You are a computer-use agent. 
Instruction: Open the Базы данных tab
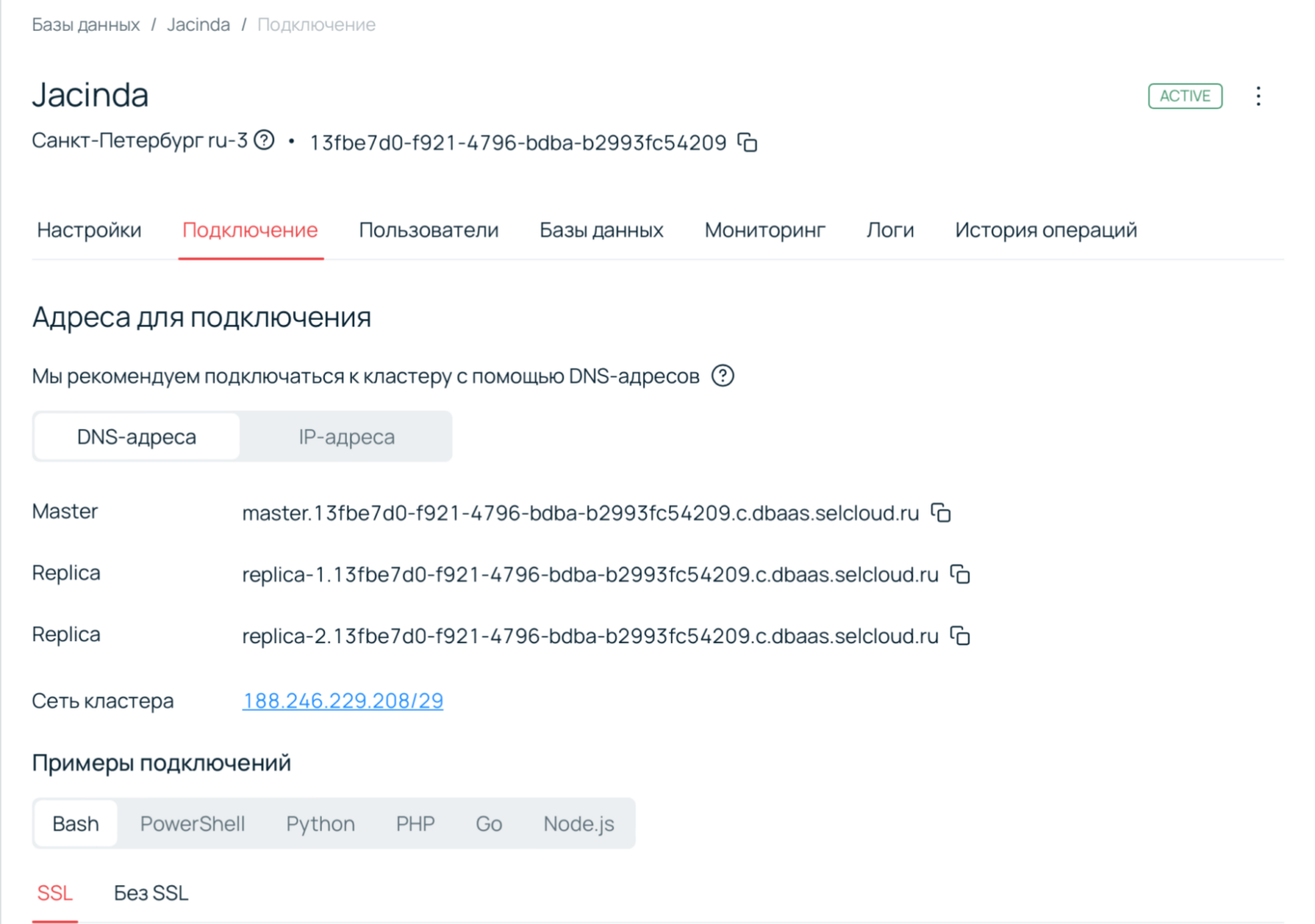[601, 230]
